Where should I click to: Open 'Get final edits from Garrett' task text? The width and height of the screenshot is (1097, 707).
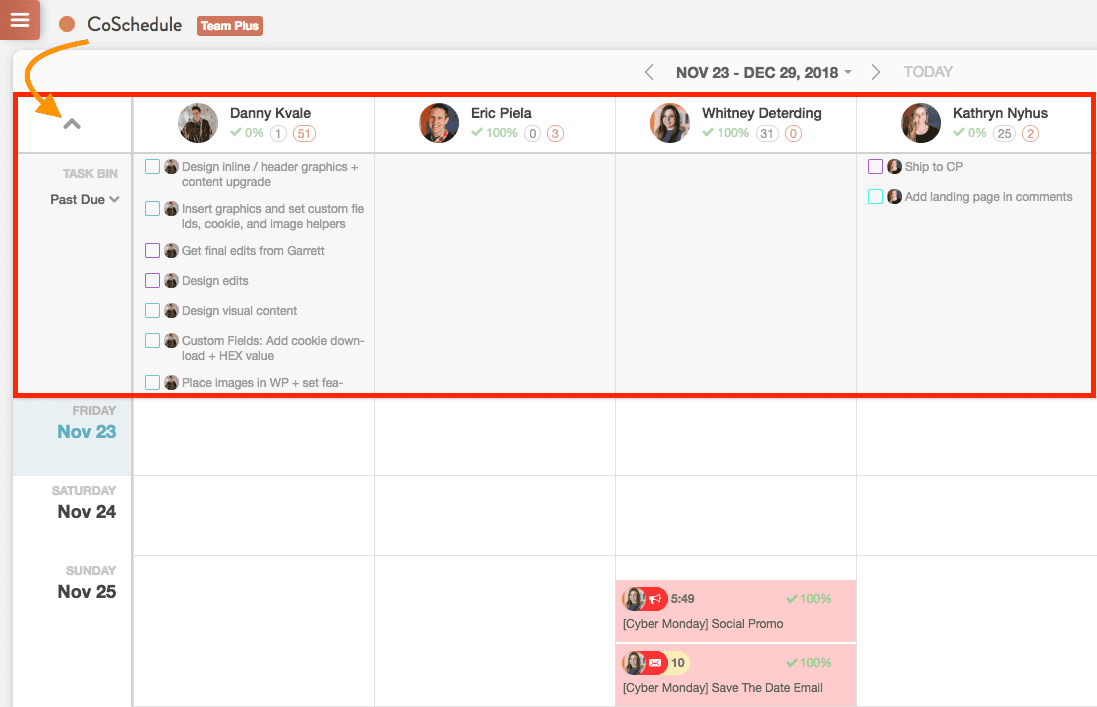[x=253, y=250]
